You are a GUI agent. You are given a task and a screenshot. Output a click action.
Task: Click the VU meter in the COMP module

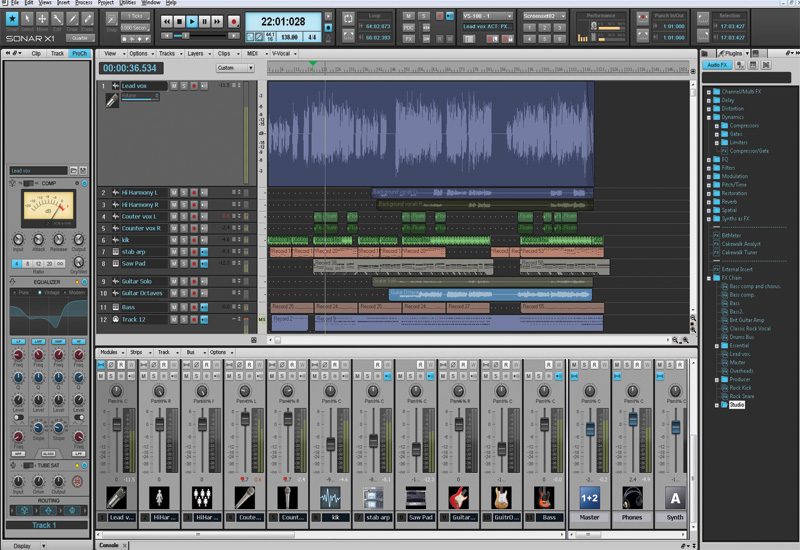(48, 206)
